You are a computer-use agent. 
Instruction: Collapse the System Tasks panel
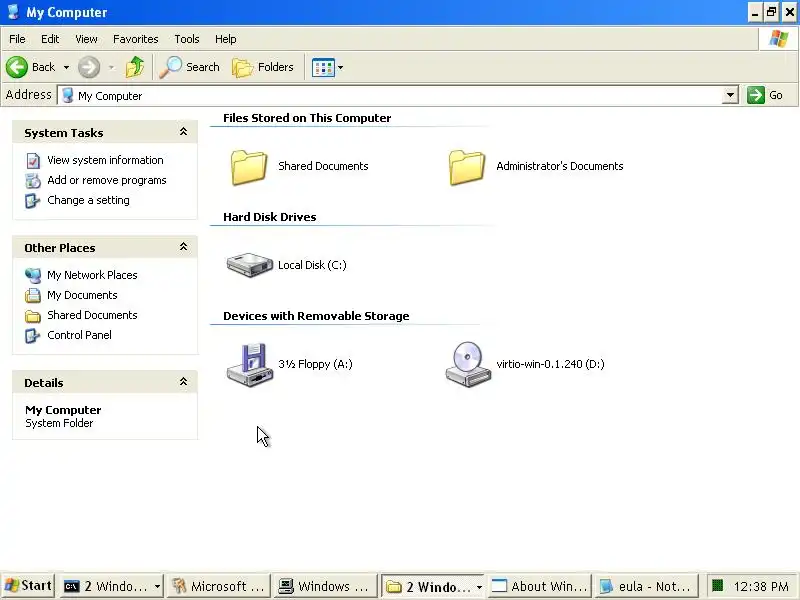(183, 132)
